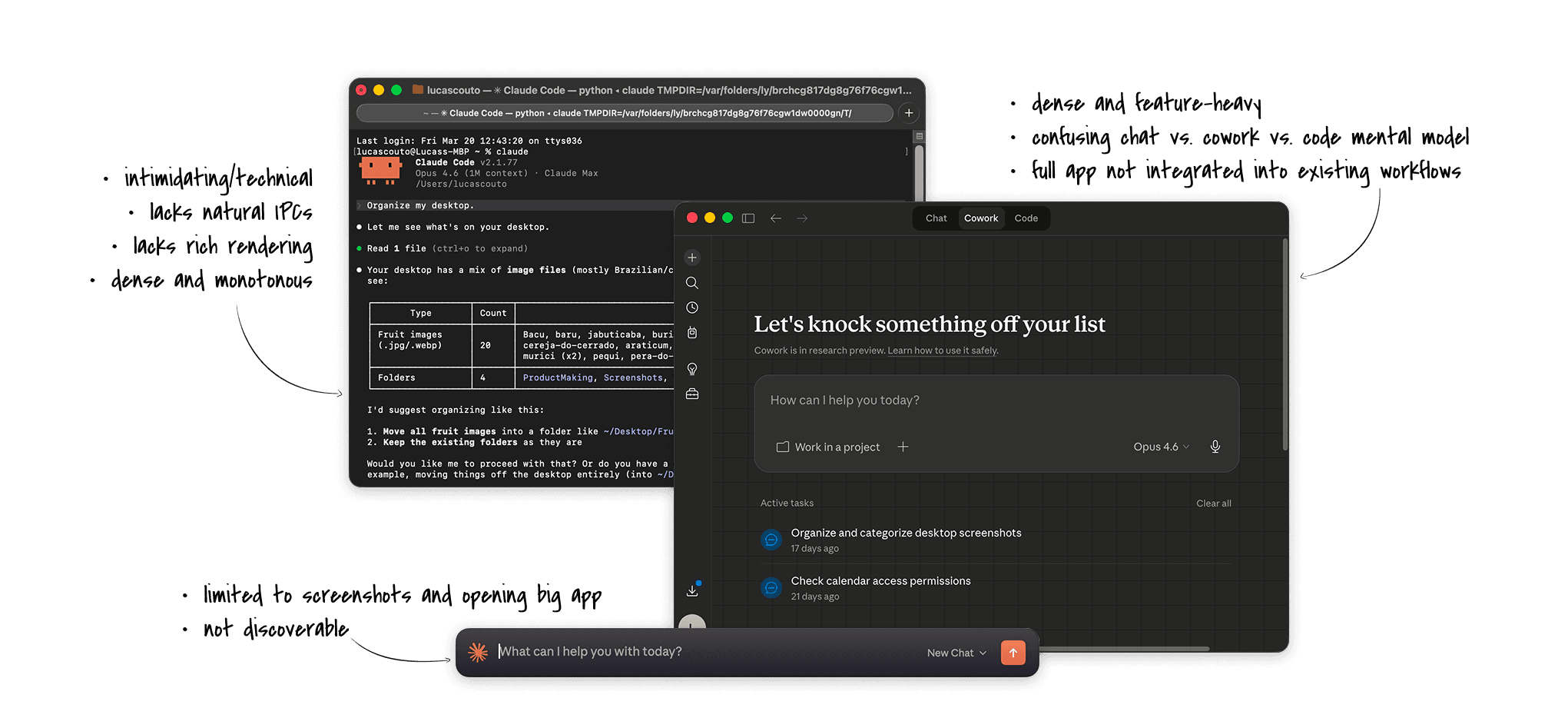Add a new terminal tab with plus button
Screen dimensions: 1568x728
(x=909, y=113)
